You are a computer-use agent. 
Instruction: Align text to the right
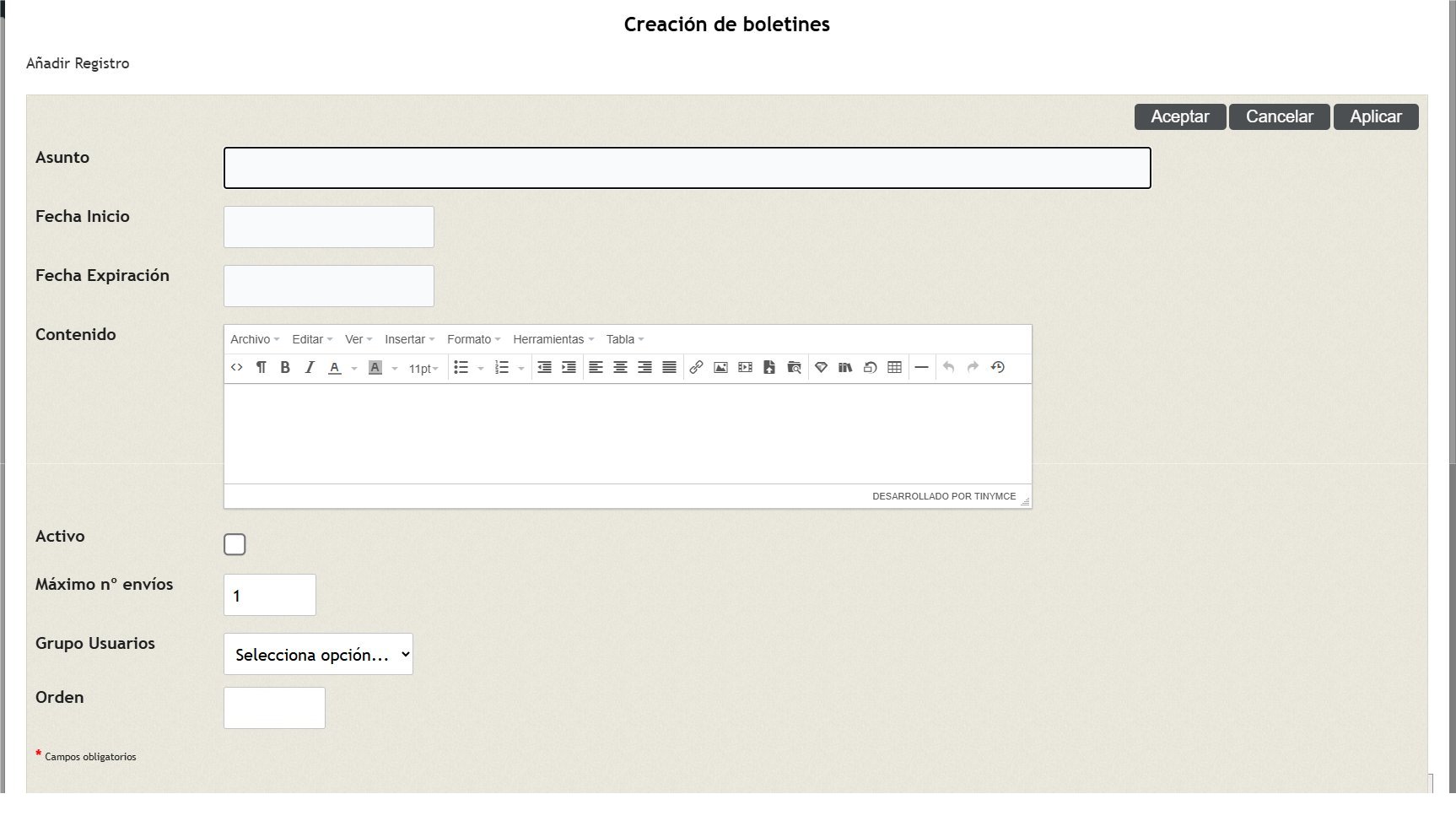(x=644, y=367)
